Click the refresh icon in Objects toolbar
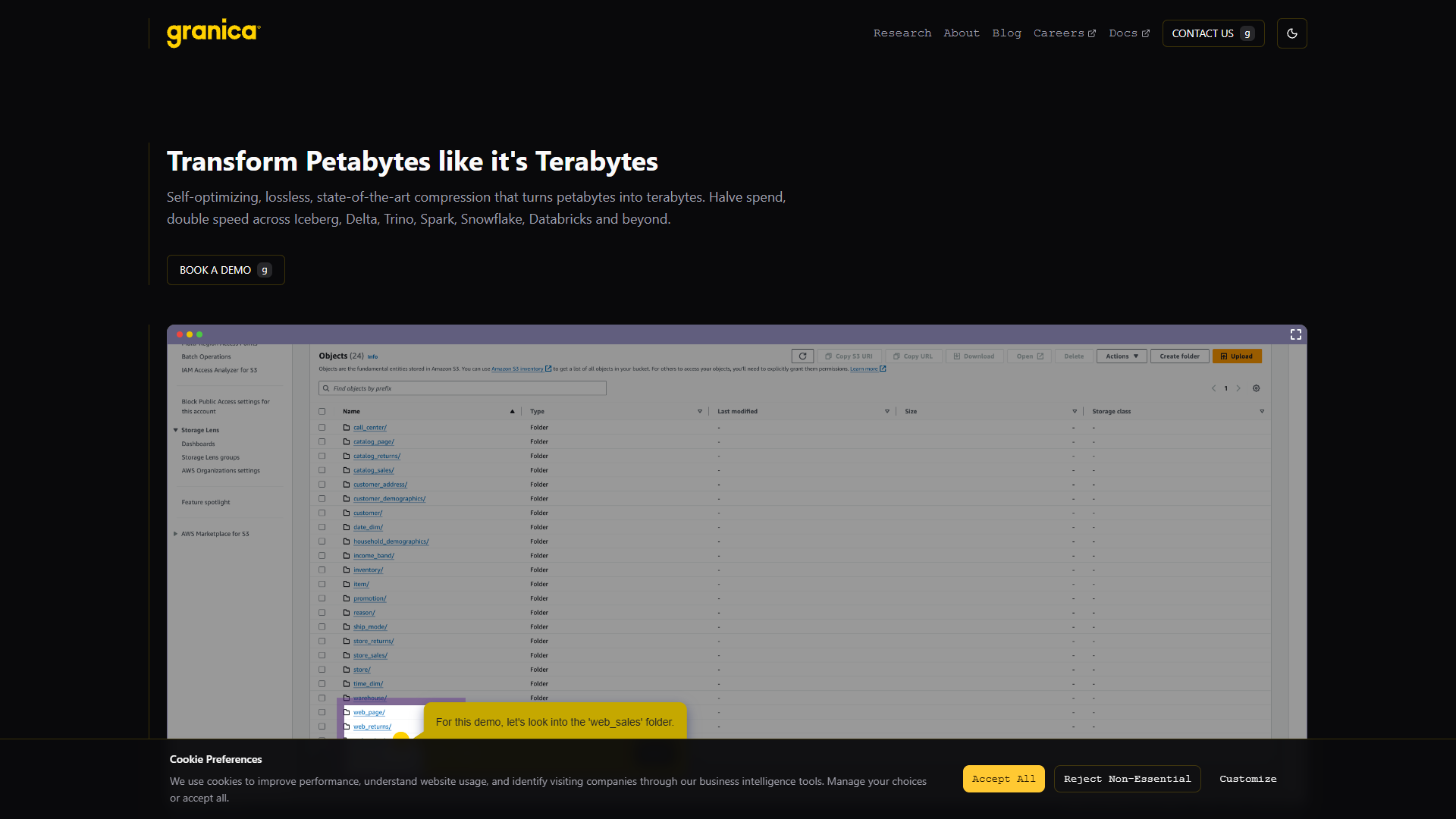The height and width of the screenshot is (819, 1456). coord(802,356)
